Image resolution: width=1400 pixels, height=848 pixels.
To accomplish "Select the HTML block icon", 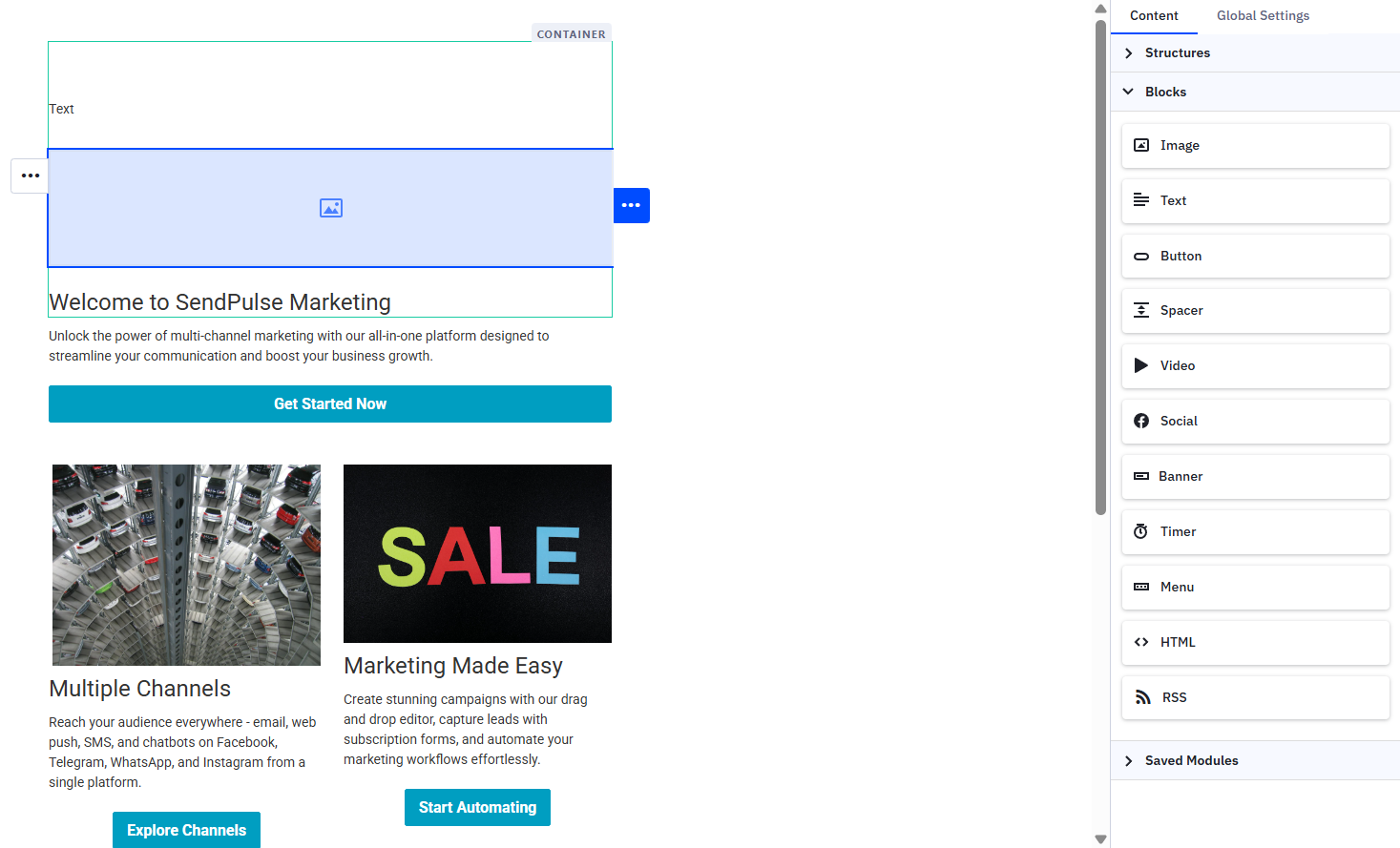I will pos(1141,642).
